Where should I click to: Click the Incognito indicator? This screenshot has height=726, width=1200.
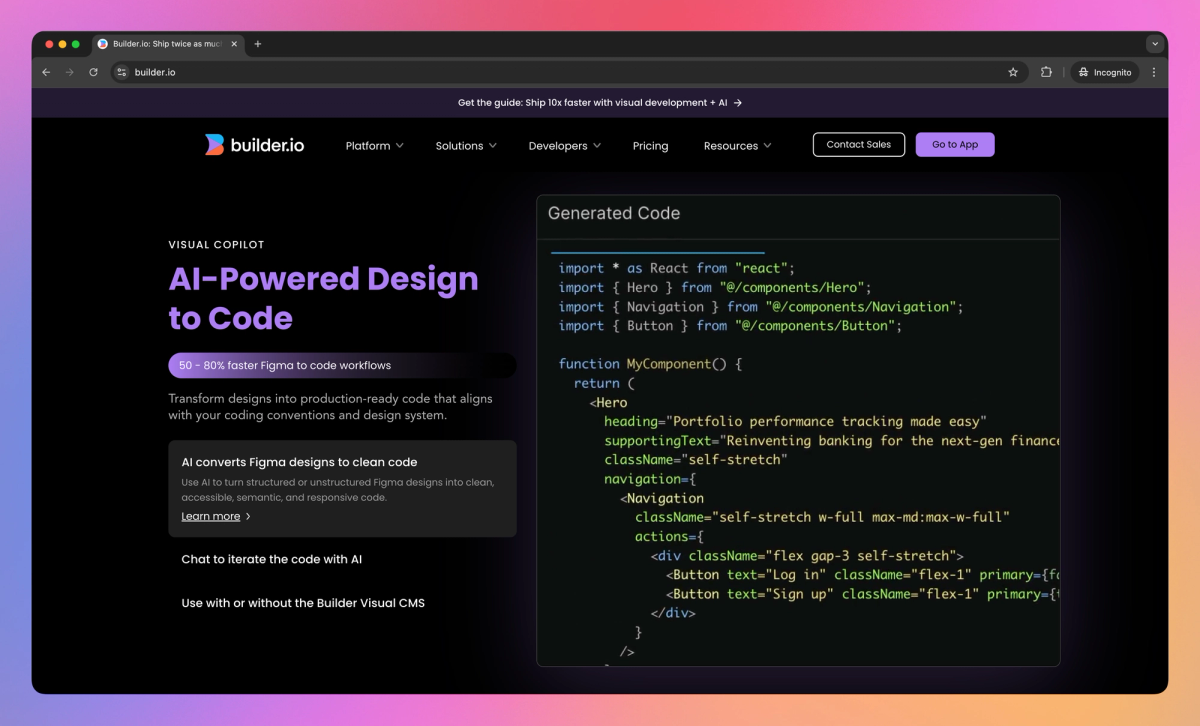click(x=1105, y=72)
